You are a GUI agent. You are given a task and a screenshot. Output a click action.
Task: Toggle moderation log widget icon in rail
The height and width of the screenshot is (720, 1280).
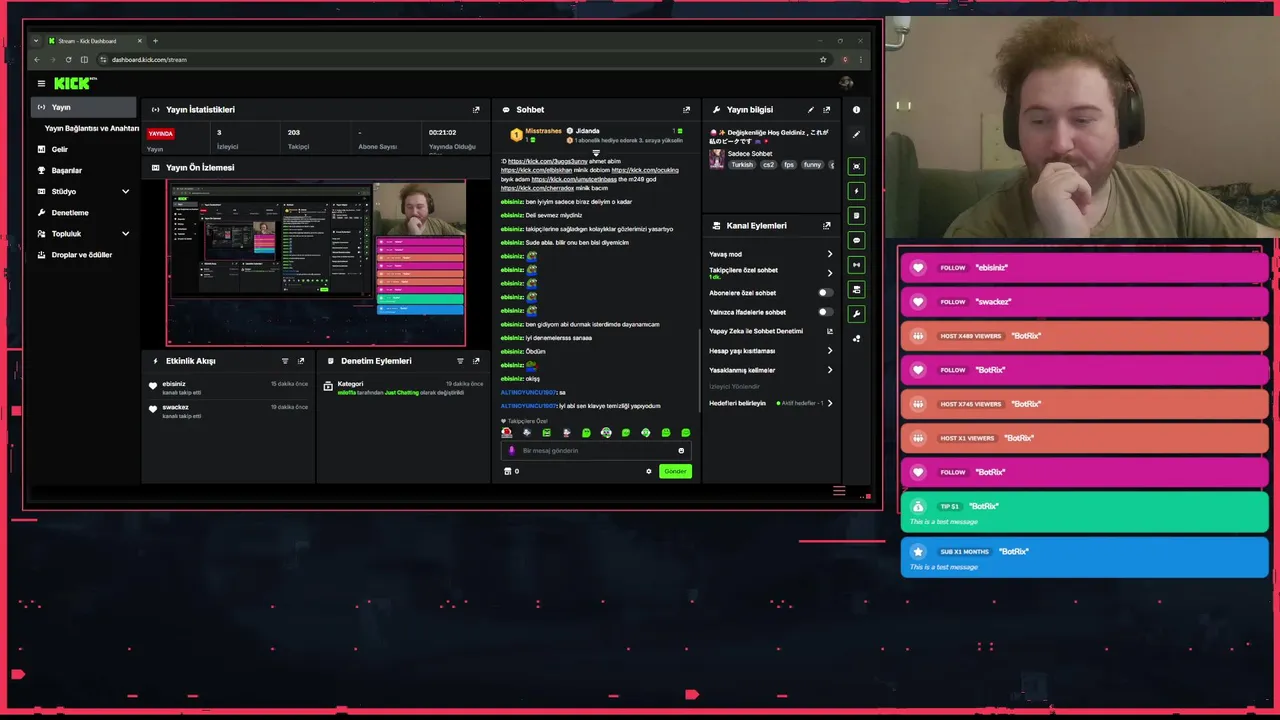tap(856, 216)
